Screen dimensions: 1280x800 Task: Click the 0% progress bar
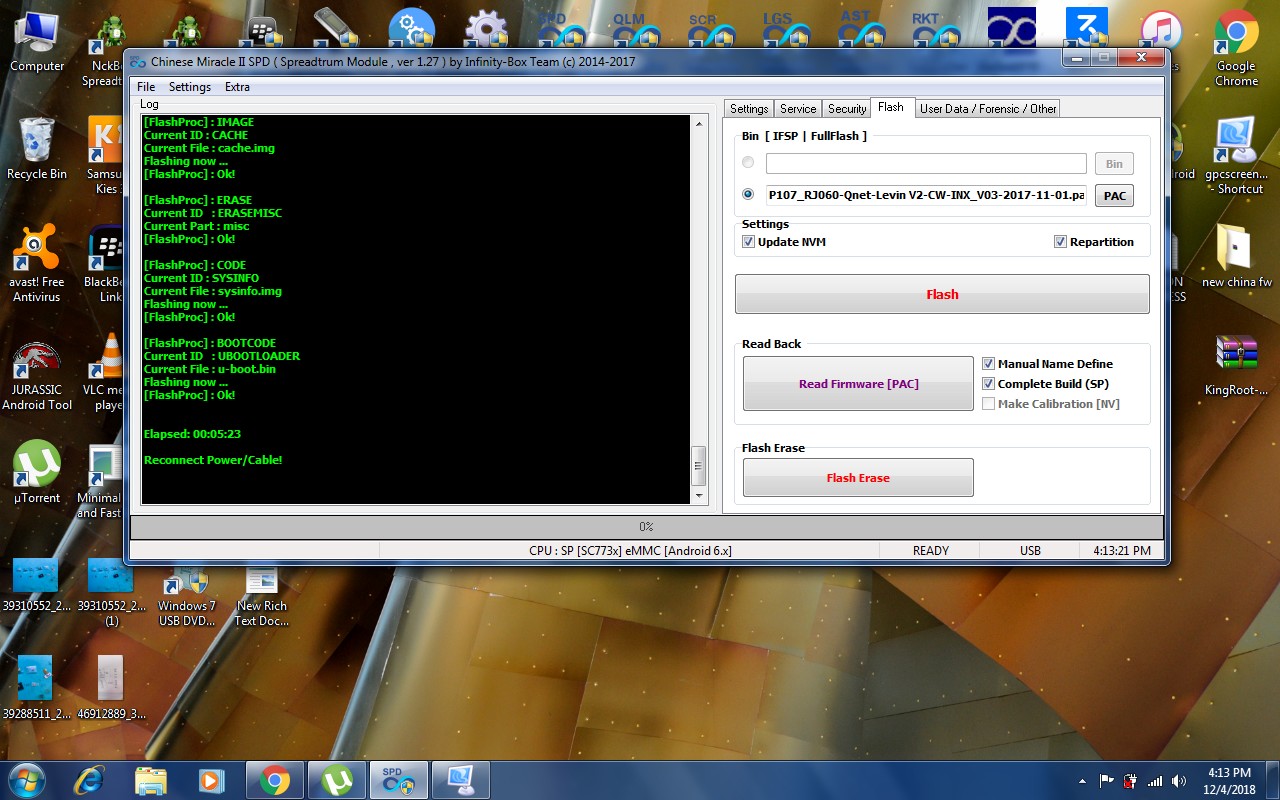coord(646,527)
